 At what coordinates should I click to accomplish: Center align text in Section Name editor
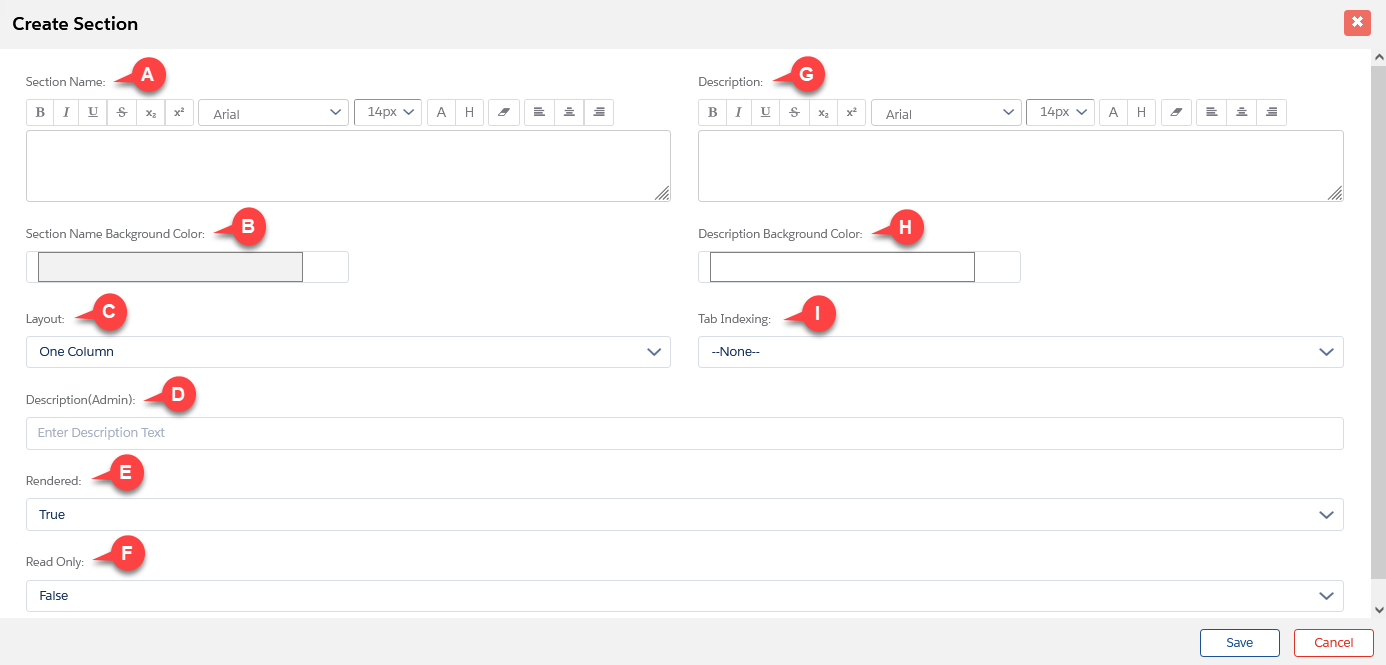pyautogui.click(x=569, y=113)
